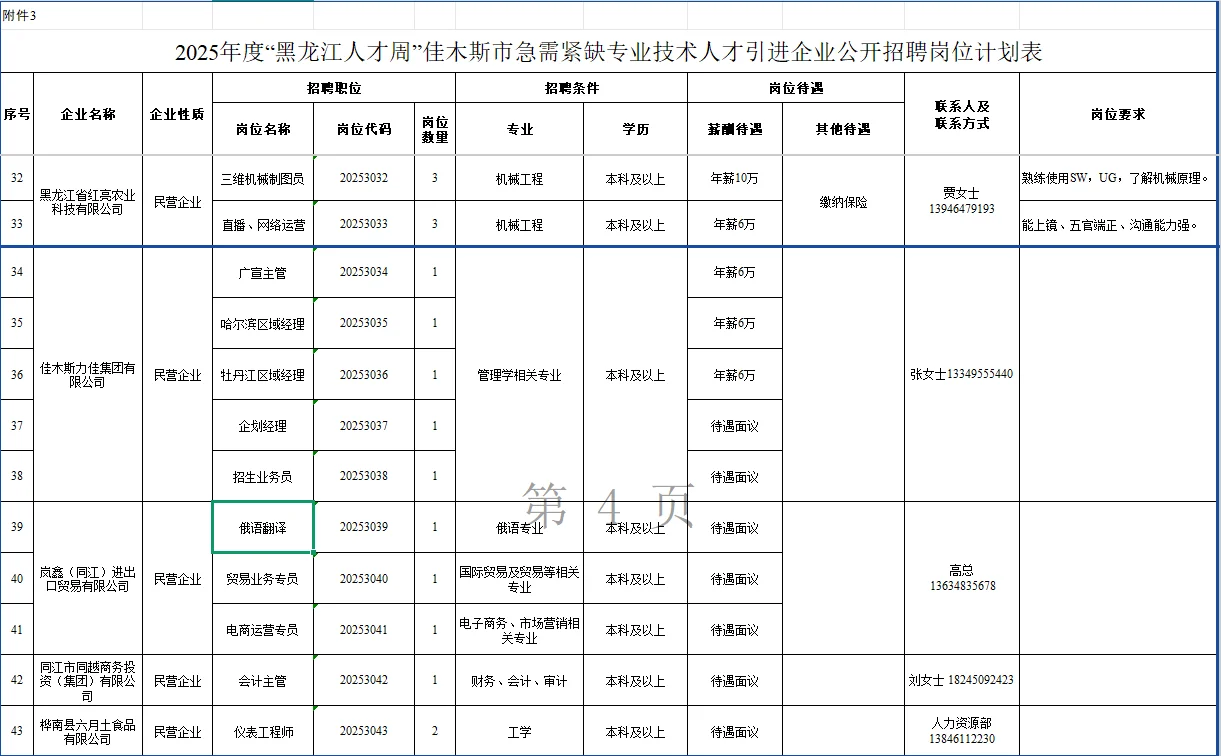Select the 学历 column header
This screenshot has width=1221, height=756.
pyautogui.click(x=635, y=129)
